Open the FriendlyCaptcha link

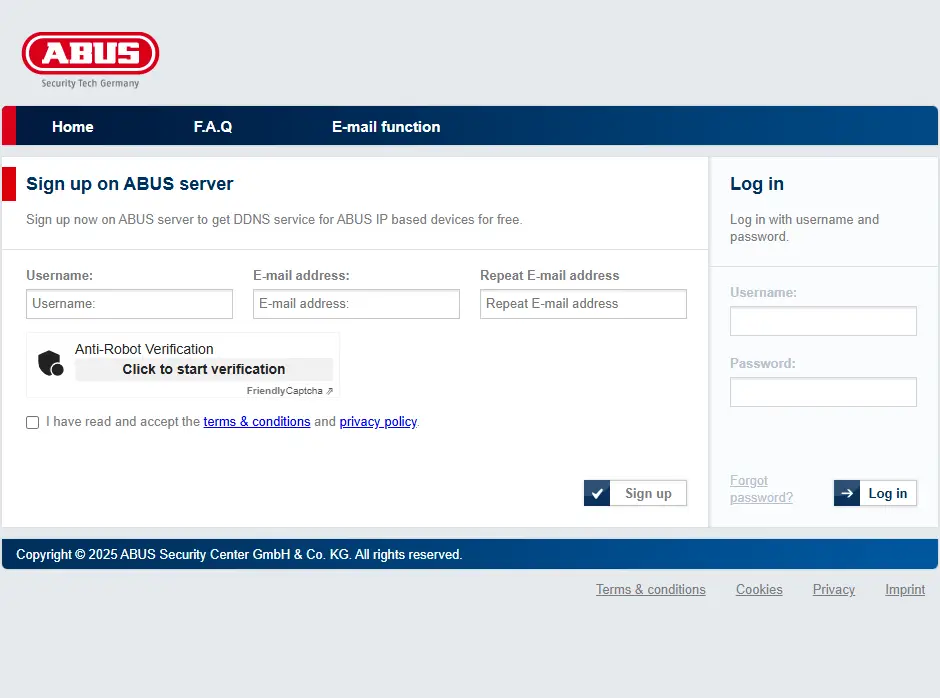pyautogui.click(x=290, y=391)
